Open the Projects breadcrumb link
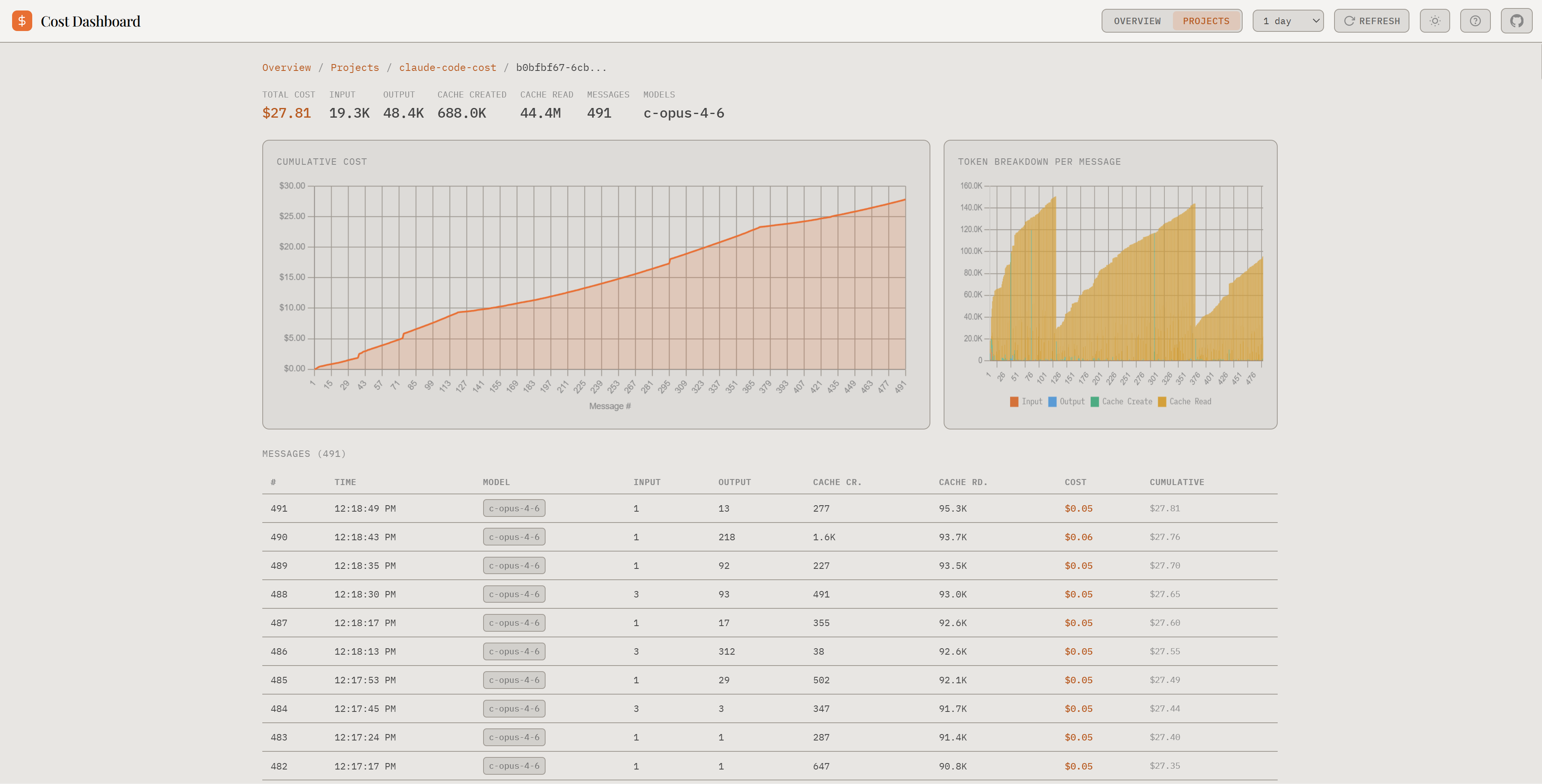 [355, 68]
